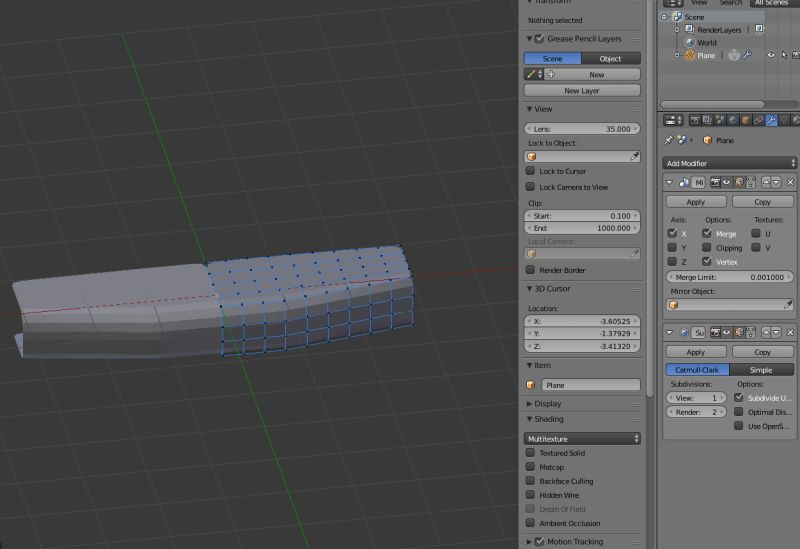Remove the Subsurf modifier with X

790,333
